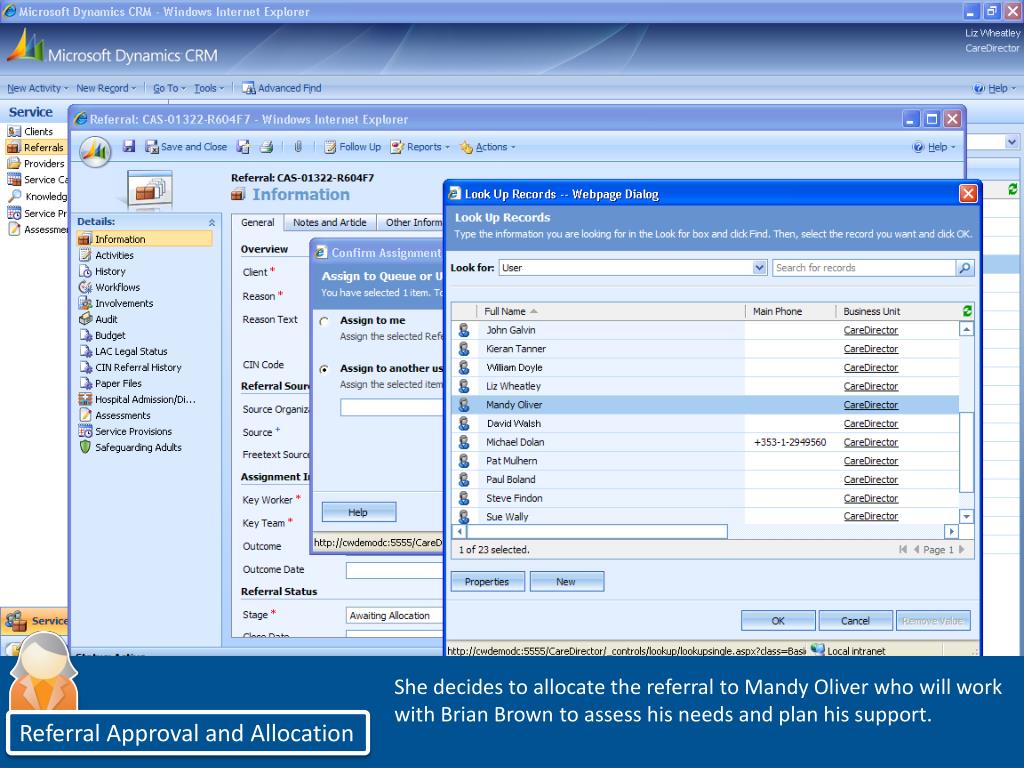The height and width of the screenshot is (768, 1024).
Task: Open Paper Files in Details panel
Action: [x=118, y=383]
